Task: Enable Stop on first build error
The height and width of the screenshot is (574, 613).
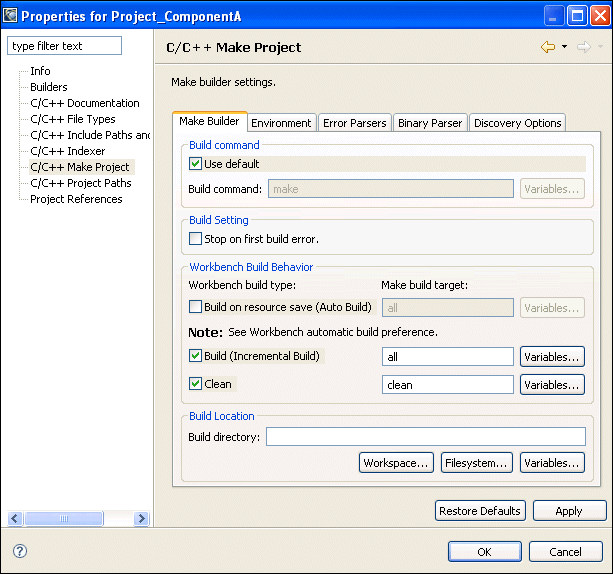Action: pos(196,239)
